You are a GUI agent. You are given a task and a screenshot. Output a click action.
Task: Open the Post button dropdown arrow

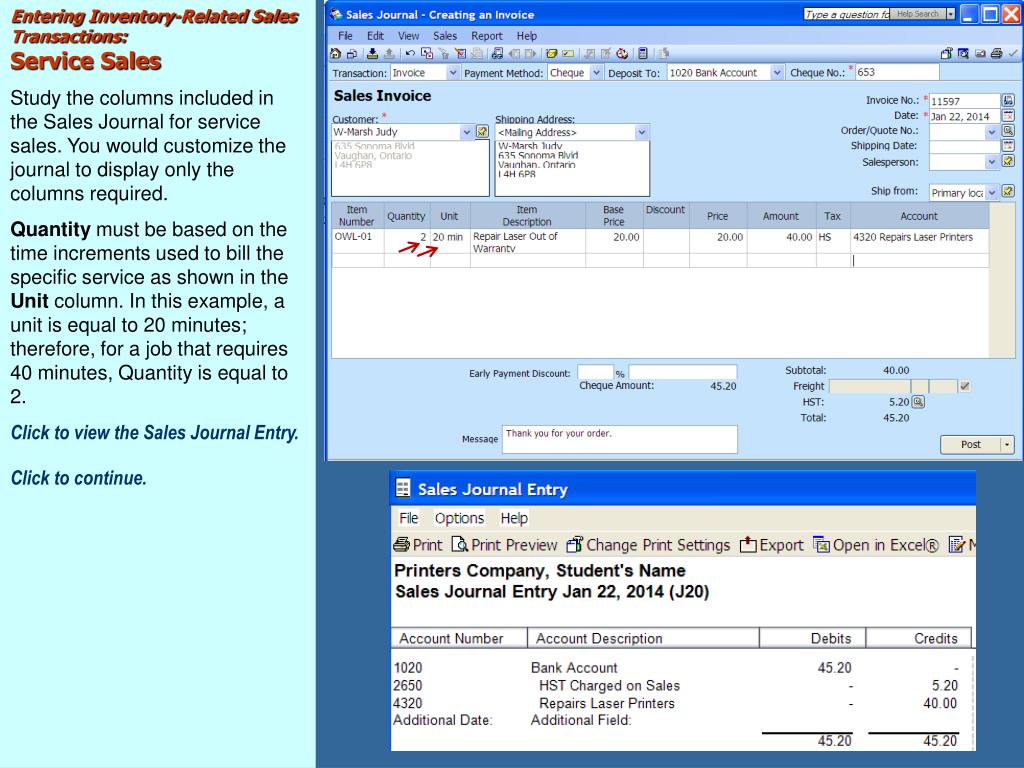(1007, 444)
